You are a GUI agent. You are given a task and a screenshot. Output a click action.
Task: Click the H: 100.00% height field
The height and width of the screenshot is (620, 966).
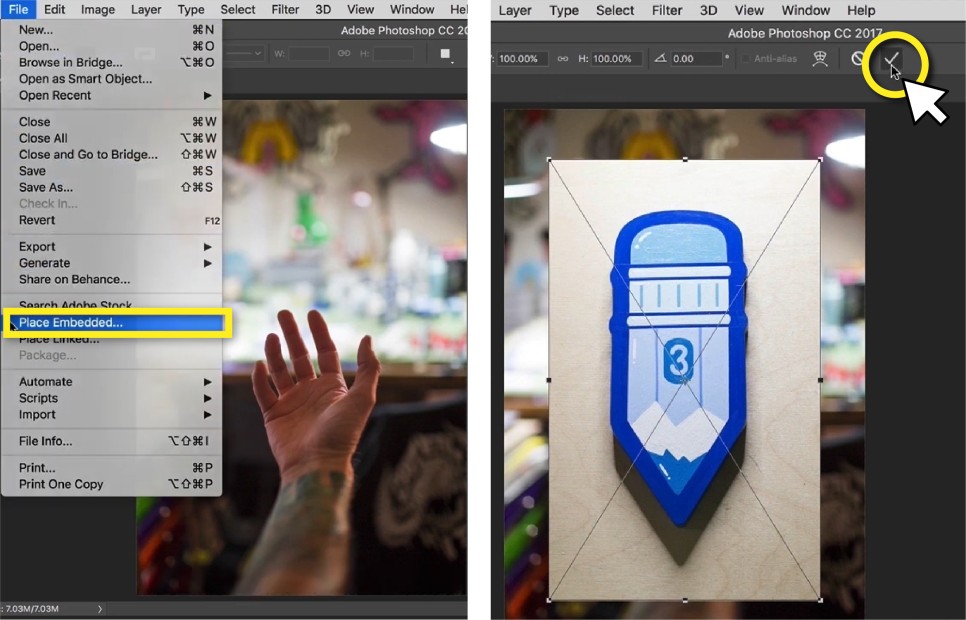617,59
